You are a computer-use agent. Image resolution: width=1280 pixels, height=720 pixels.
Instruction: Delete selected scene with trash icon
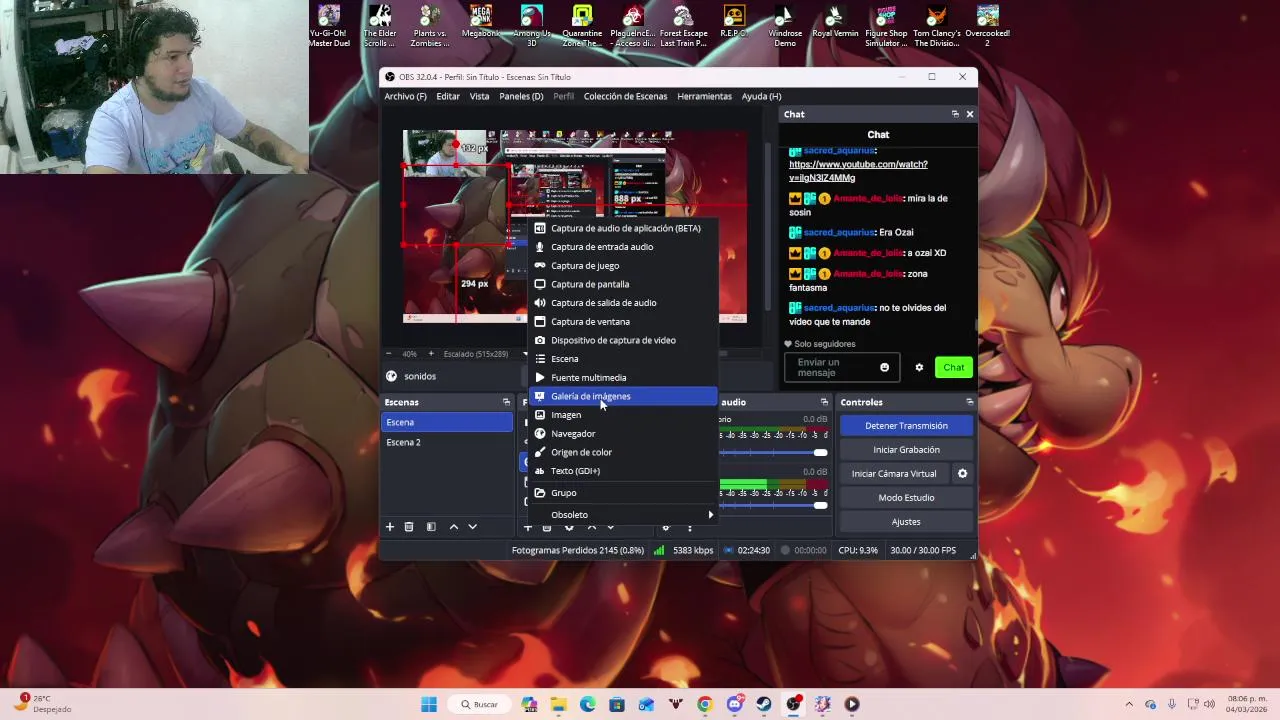pos(409,527)
